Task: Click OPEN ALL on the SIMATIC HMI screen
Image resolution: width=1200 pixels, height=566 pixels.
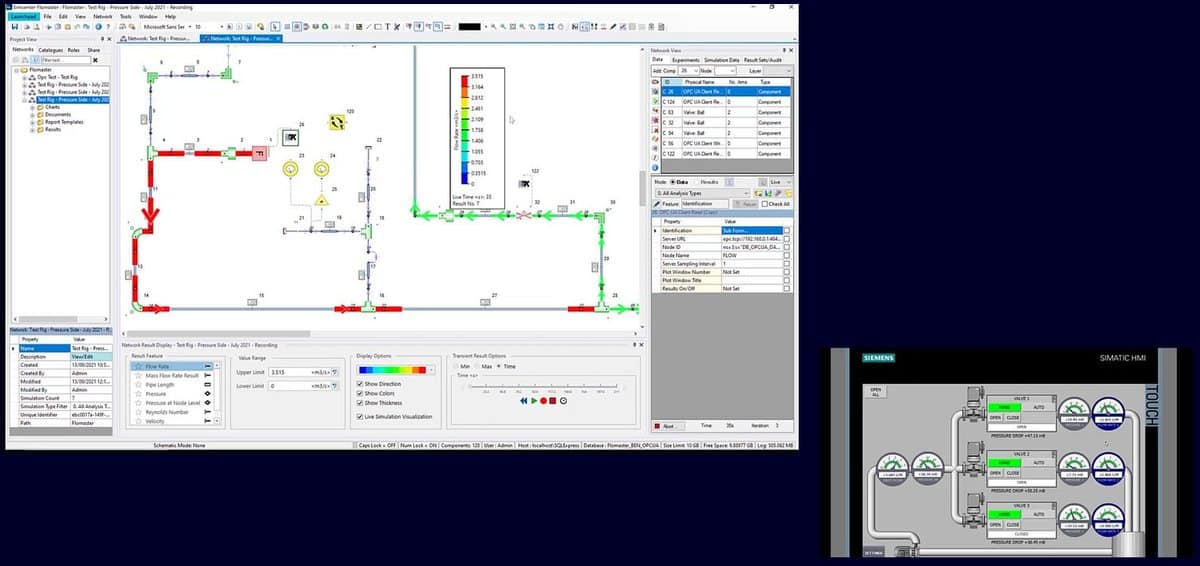Action: pyautogui.click(x=875, y=391)
